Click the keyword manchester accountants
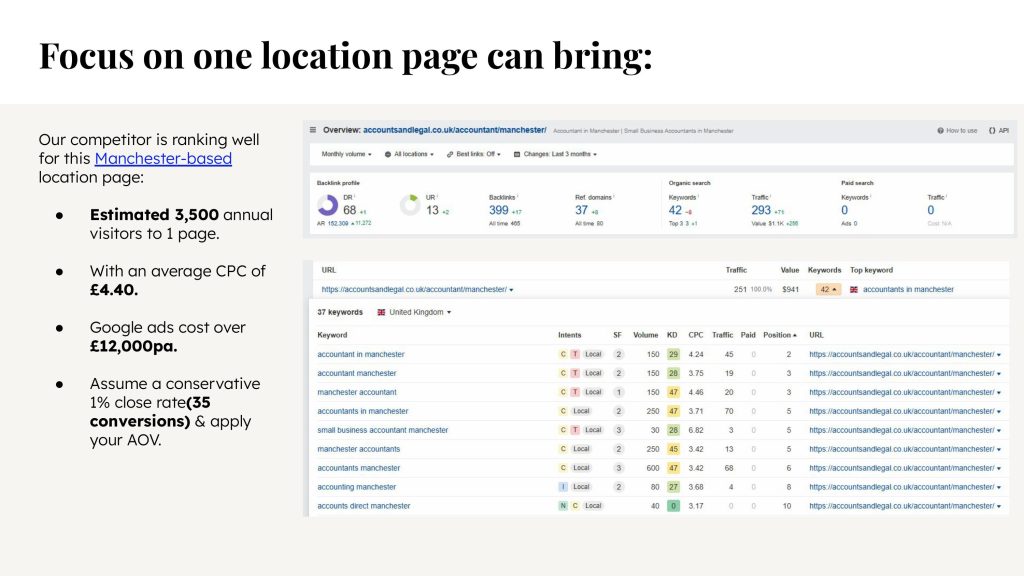 pos(359,449)
